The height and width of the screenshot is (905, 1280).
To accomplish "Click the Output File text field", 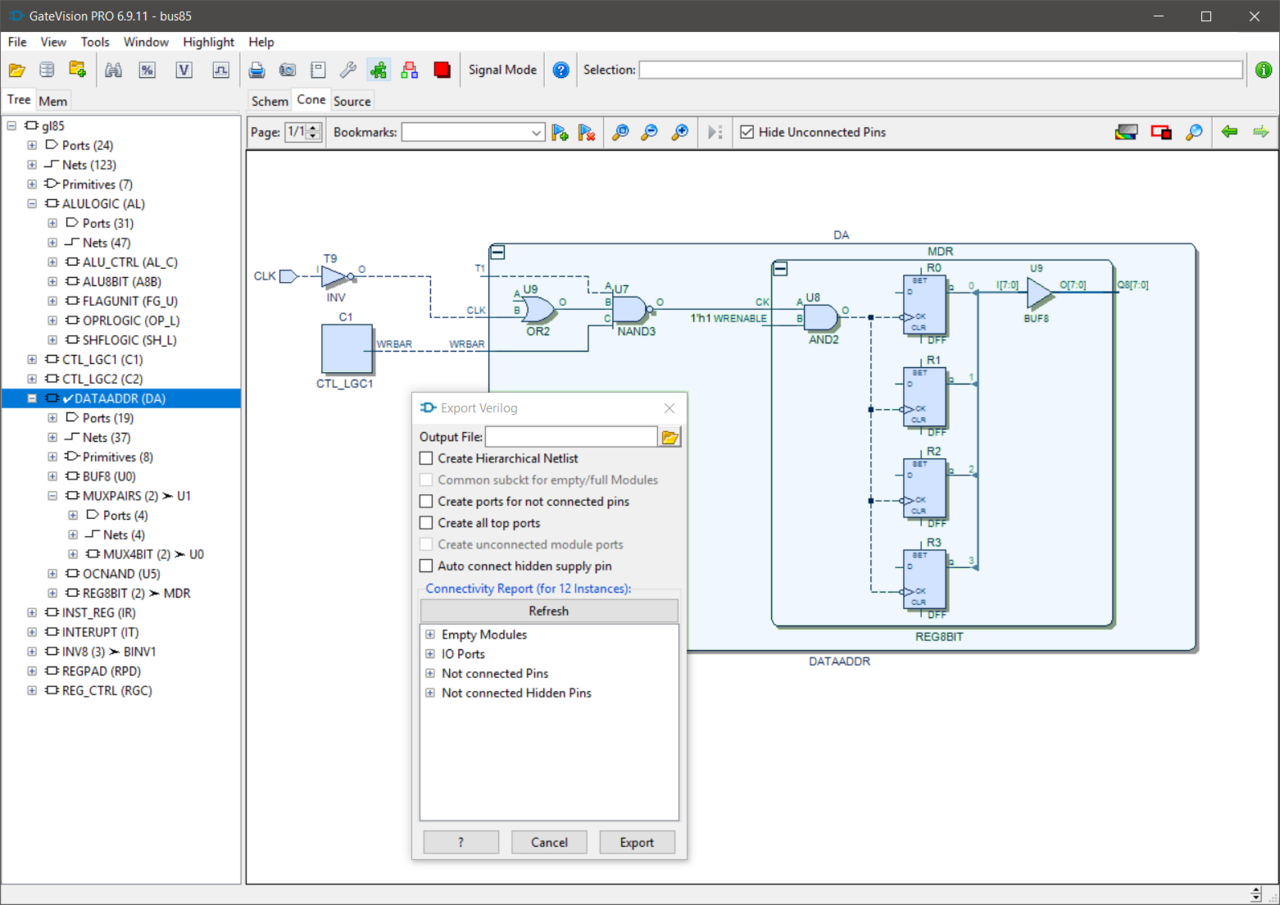I will tap(571, 437).
